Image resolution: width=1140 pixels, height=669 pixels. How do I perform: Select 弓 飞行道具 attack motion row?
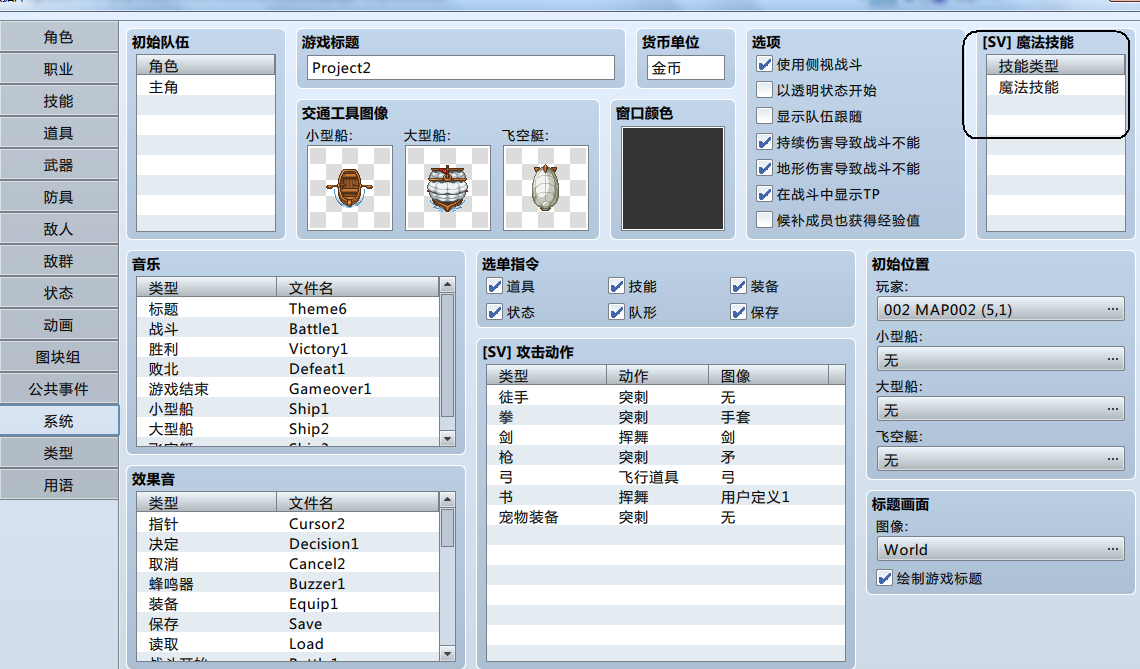[666, 477]
